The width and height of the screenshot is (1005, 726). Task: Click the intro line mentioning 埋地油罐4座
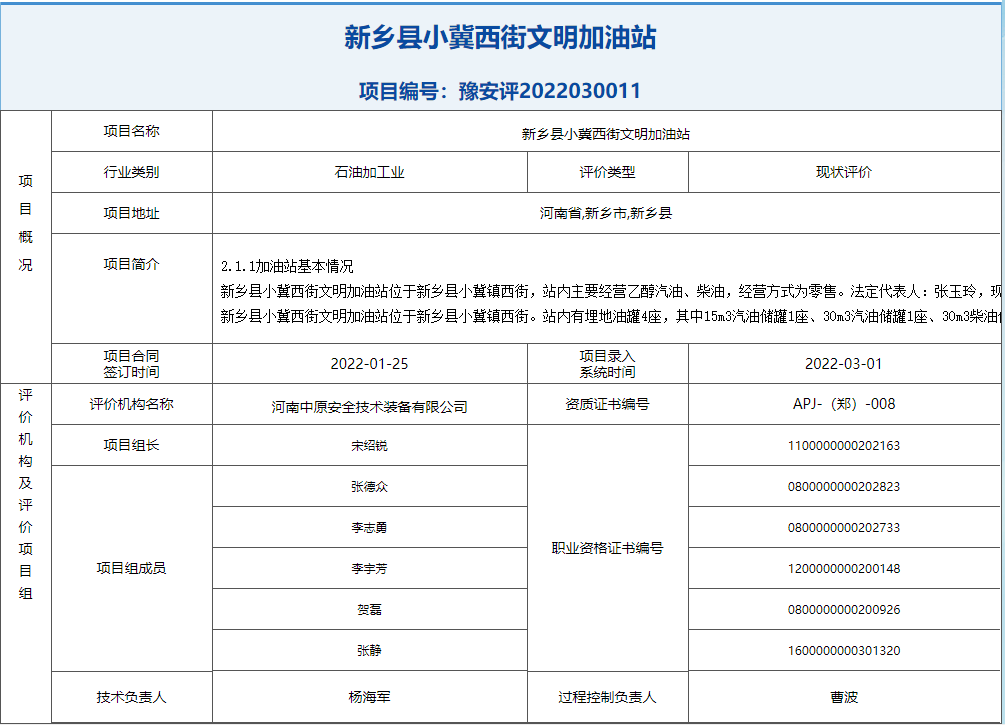coord(610,317)
